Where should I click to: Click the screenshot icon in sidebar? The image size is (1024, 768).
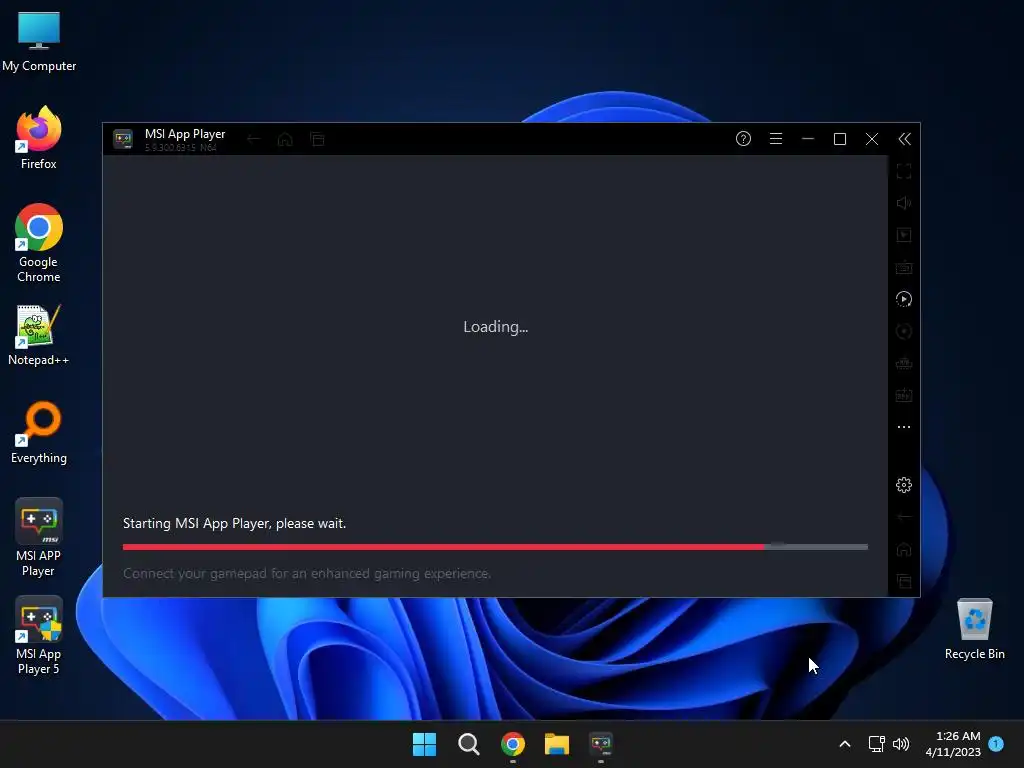tap(904, 395)
